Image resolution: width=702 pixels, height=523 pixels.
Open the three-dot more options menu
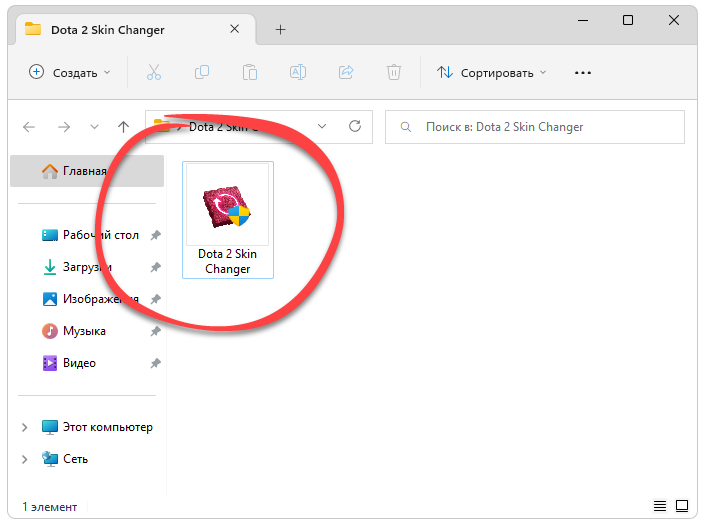582,73
